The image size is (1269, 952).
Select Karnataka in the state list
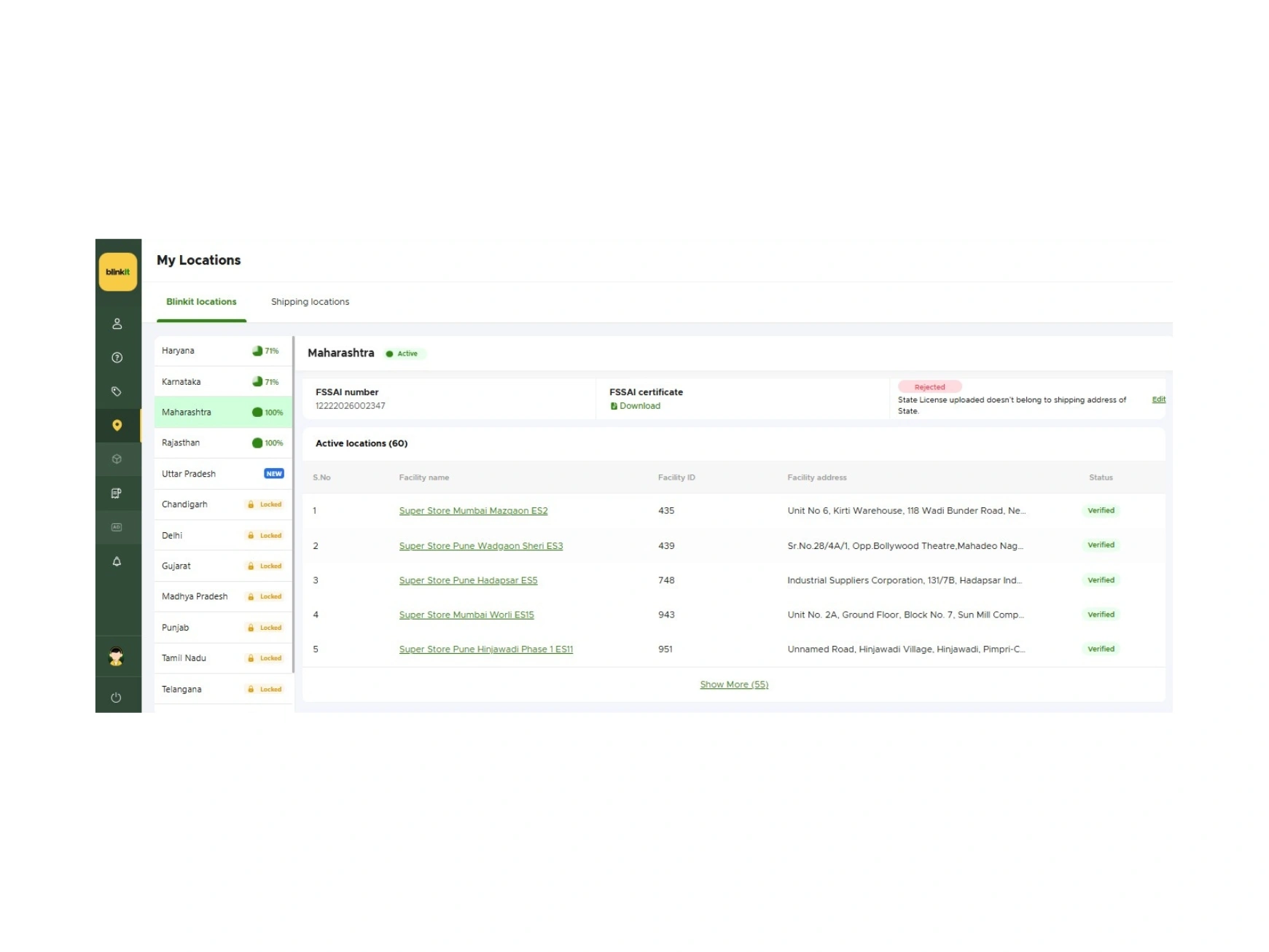click(223, 381)
